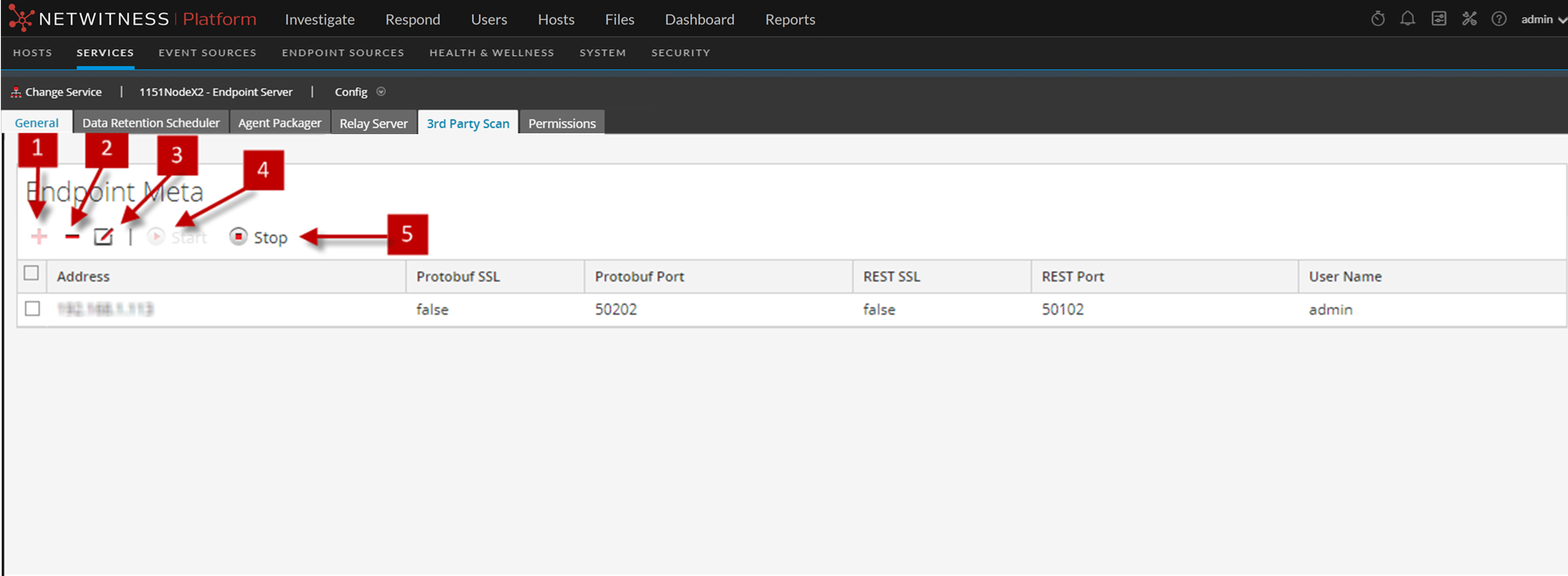Click the admin User Name cell

coord(1330,309)
